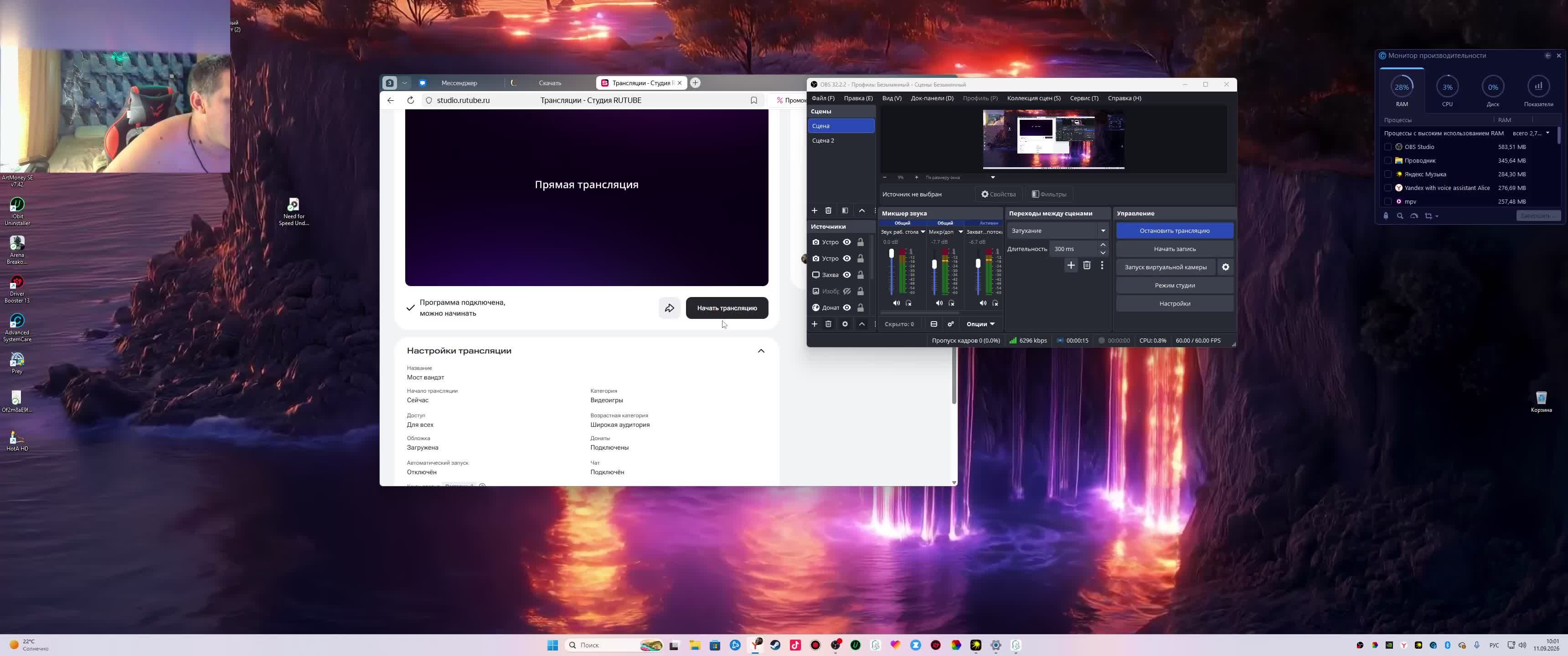Open the Файл (F) menu in OBS
The image size is (1568, 656).
(823, 98)
